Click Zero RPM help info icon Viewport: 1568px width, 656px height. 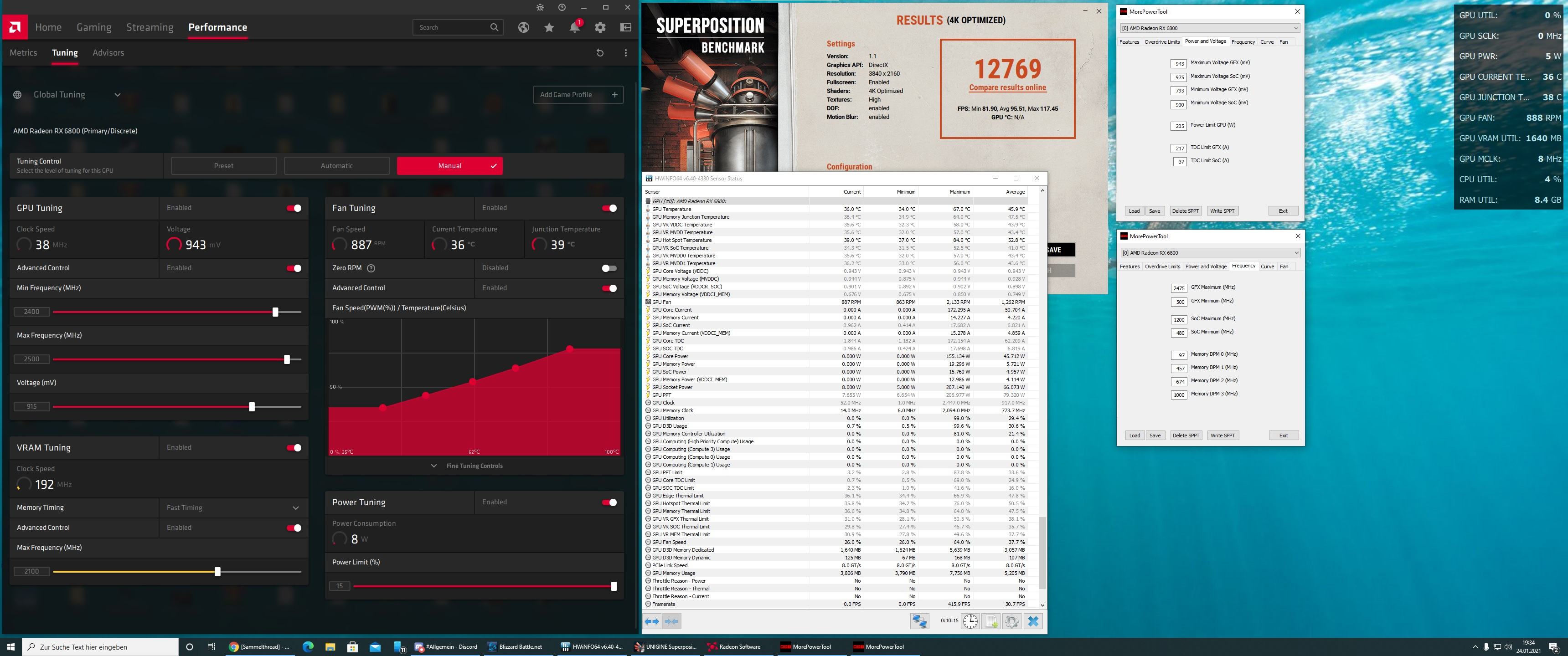coord(371,268)
